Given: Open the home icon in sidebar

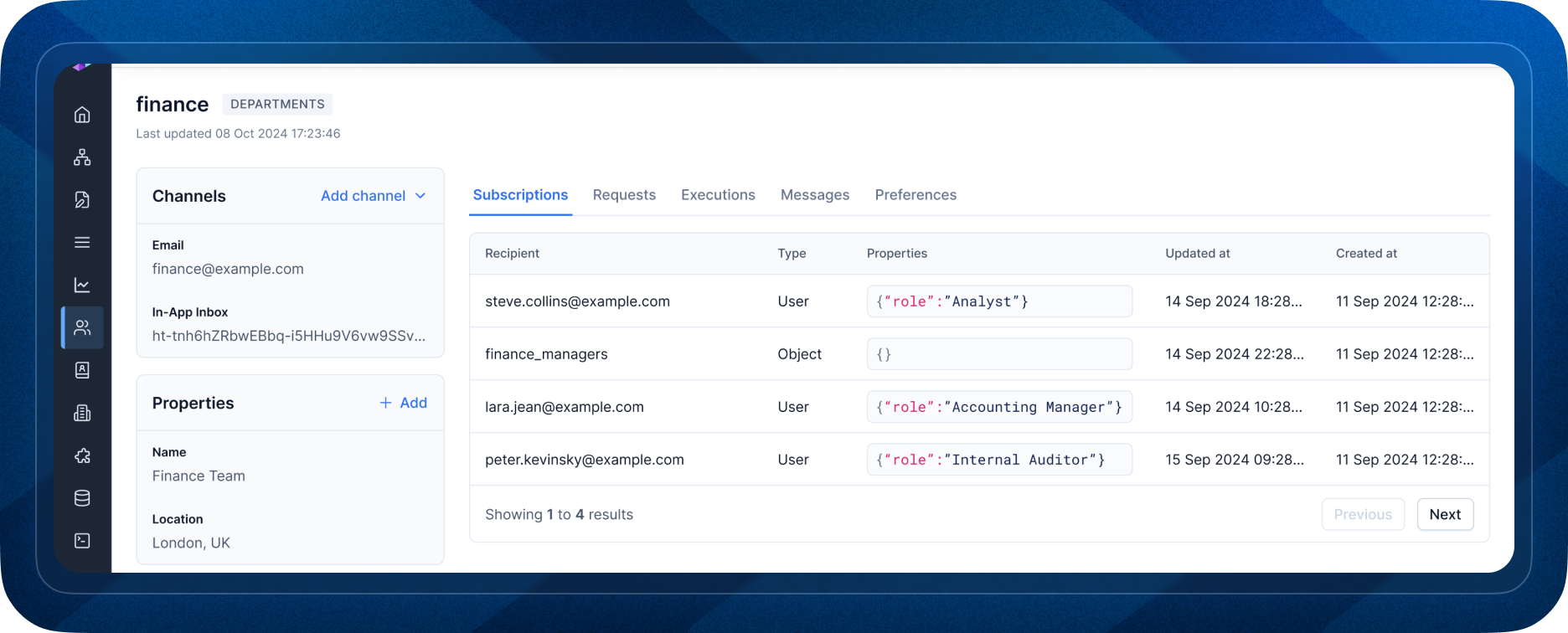Looking at the screenshot, I should pyautogui.click(x=82, y=115).
